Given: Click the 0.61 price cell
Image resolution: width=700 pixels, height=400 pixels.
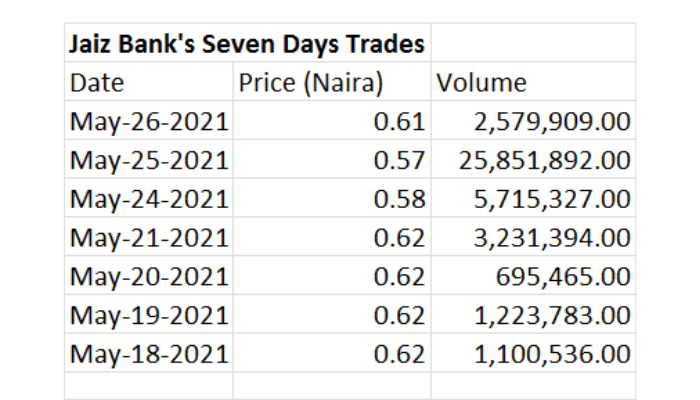Looking at the screenshot, I should 331,122.
